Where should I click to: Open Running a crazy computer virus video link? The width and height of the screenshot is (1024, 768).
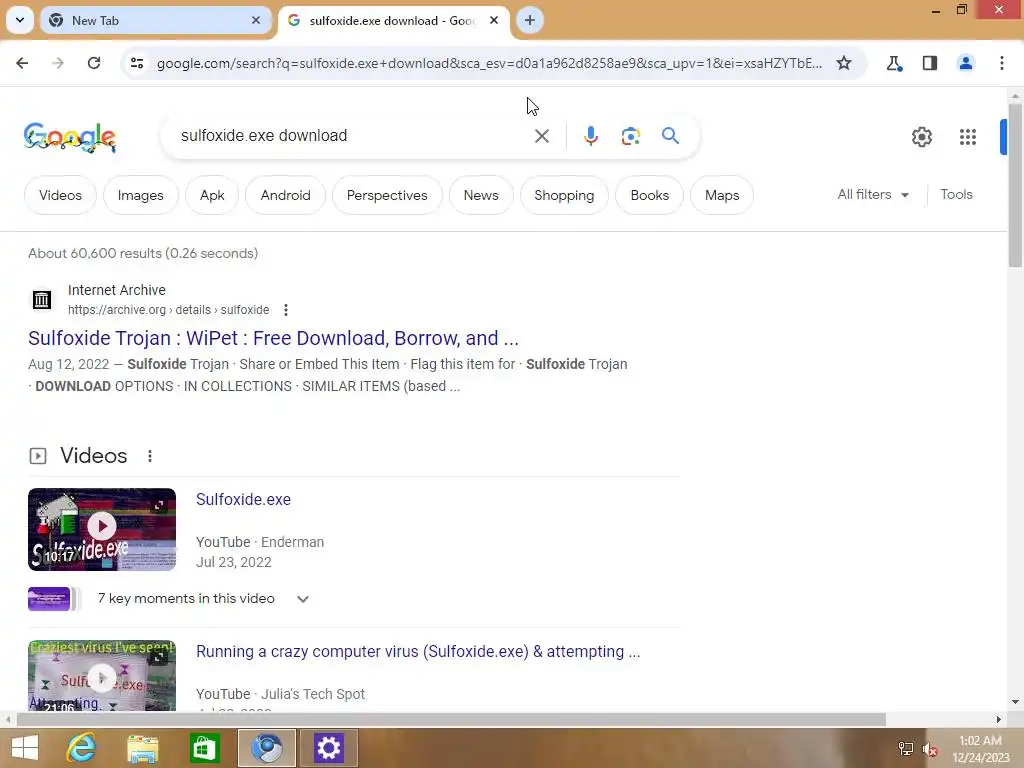click(418, 652)
